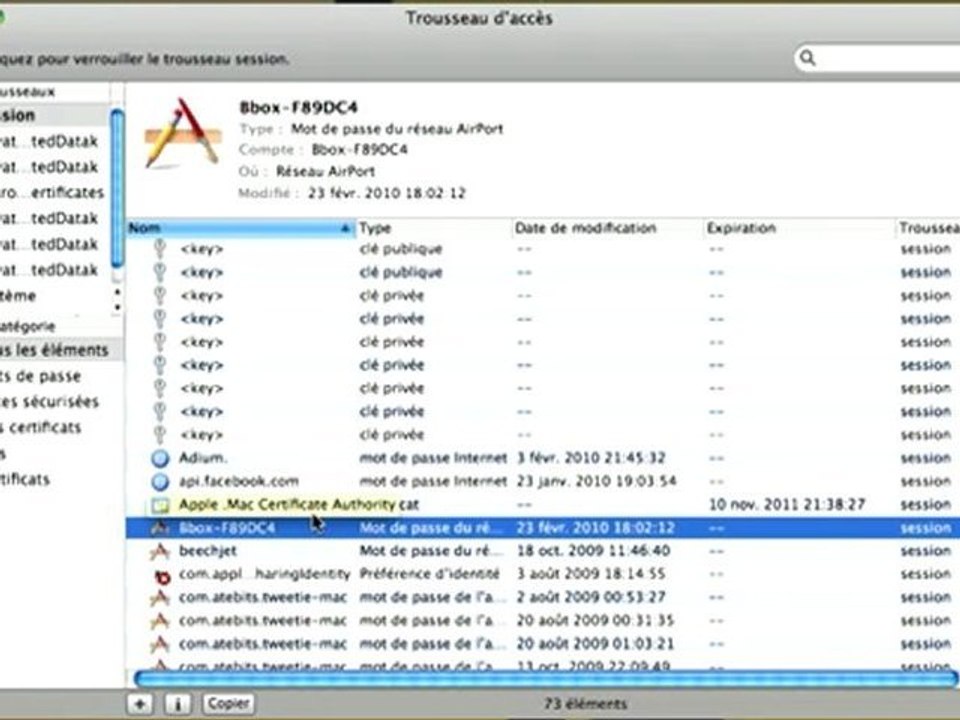Screen dimensions: 960x720
Task: Sort by the Trousseau column header
Action: [928, 228]
